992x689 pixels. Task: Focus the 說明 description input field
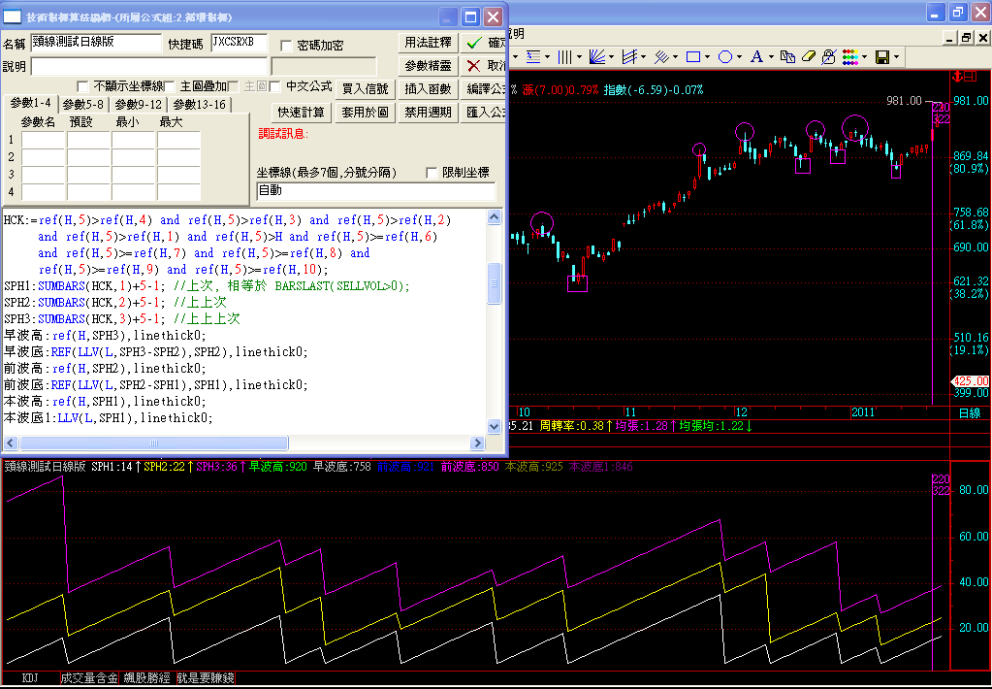click(x=149, y=66)
